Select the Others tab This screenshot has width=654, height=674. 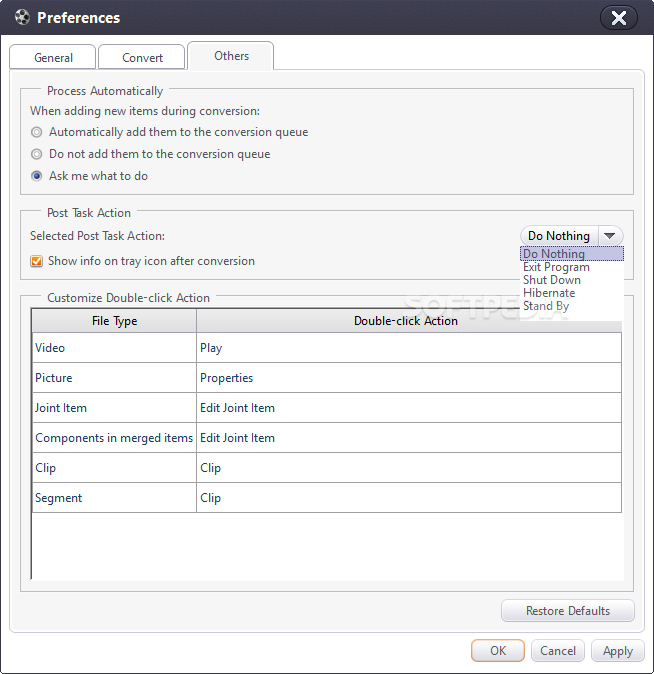[x=231, y=56]
